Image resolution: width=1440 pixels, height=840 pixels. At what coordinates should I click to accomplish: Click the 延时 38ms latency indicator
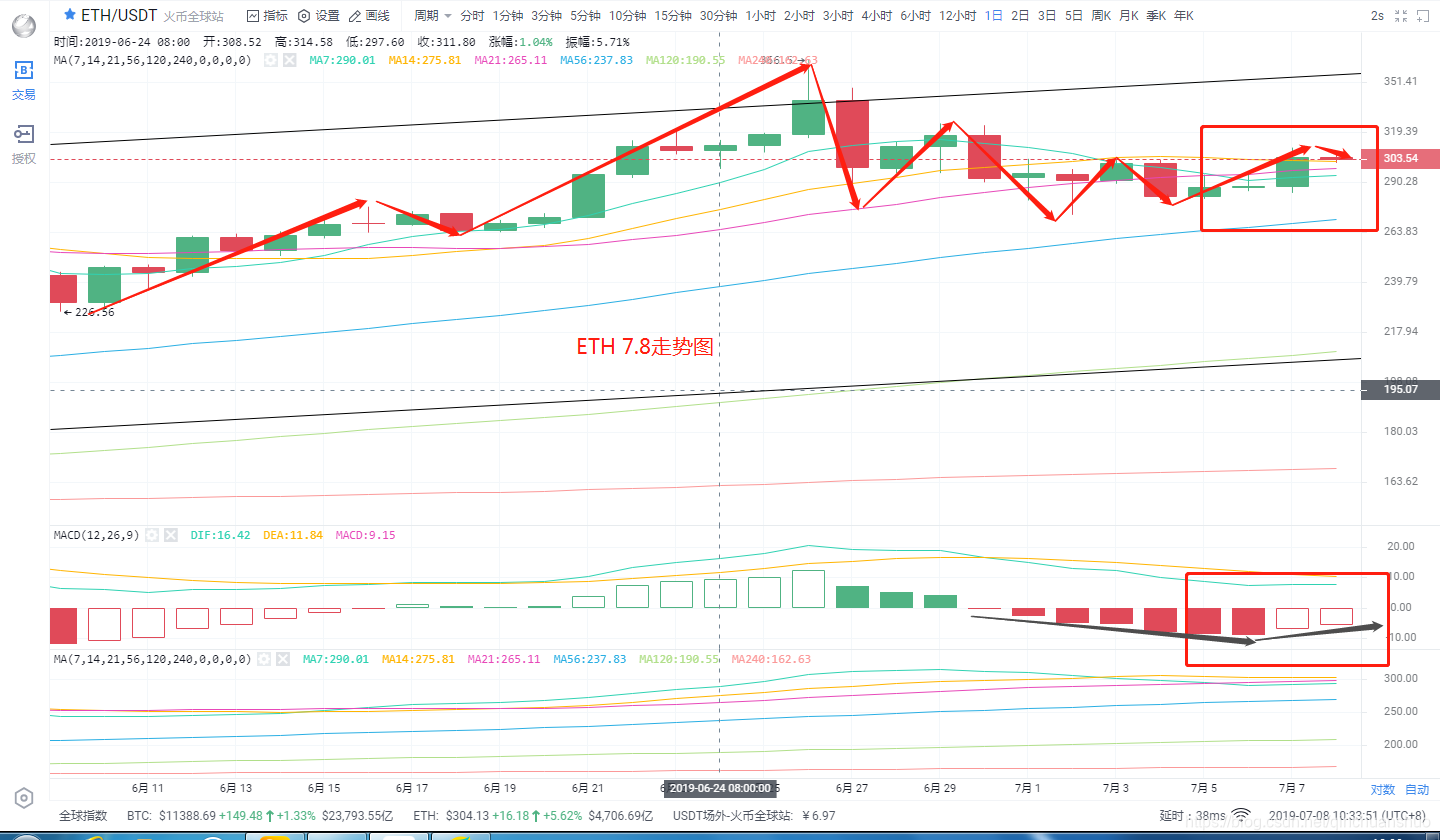coord(1192,816)
